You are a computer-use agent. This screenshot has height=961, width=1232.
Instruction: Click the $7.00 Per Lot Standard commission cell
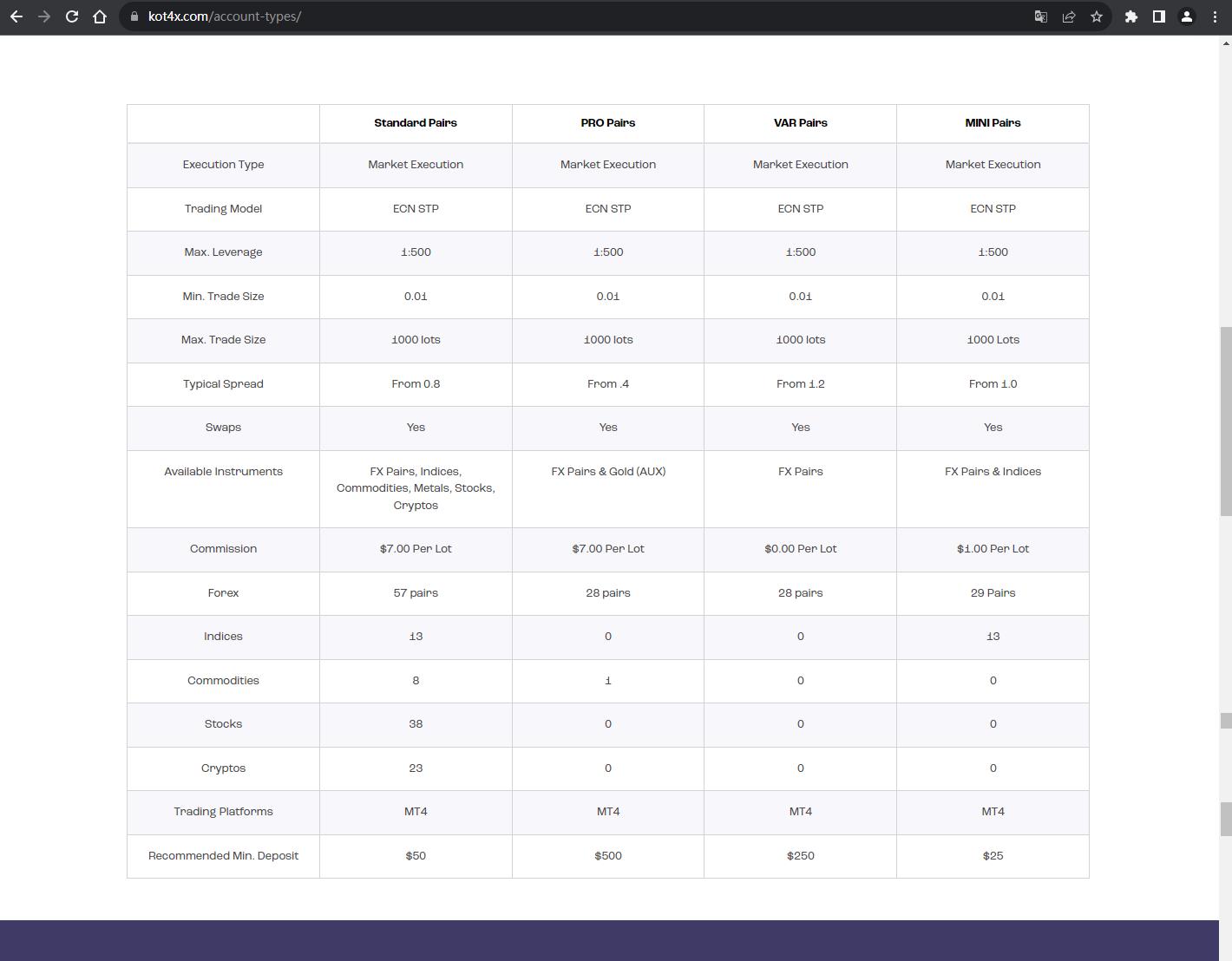pyautogui.click(x=416, y=549)
